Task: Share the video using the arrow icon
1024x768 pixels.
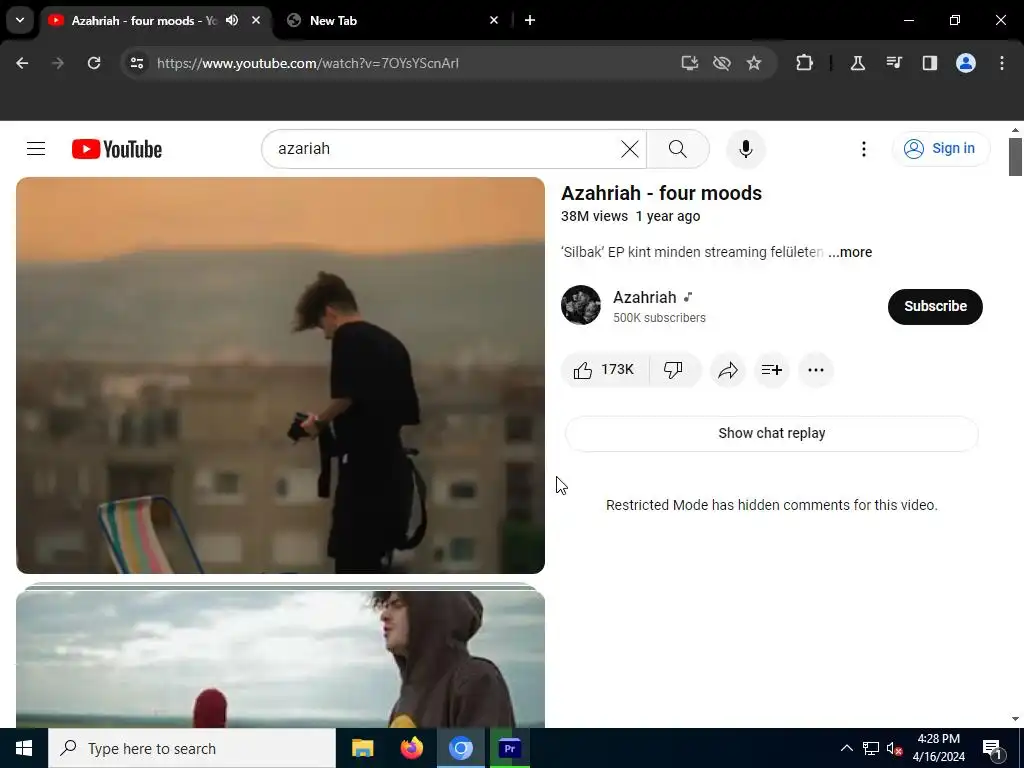Action: (728, 370)
